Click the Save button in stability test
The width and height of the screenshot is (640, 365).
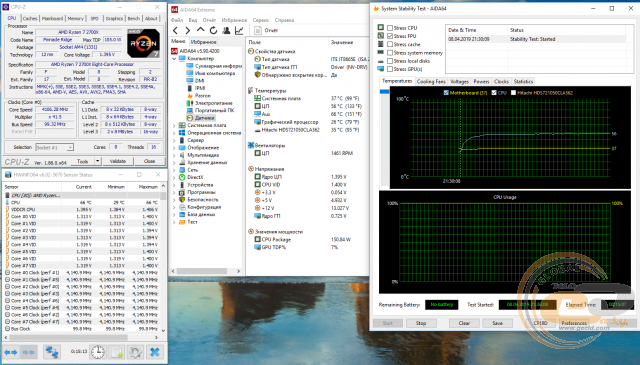[x=498, y=323]
